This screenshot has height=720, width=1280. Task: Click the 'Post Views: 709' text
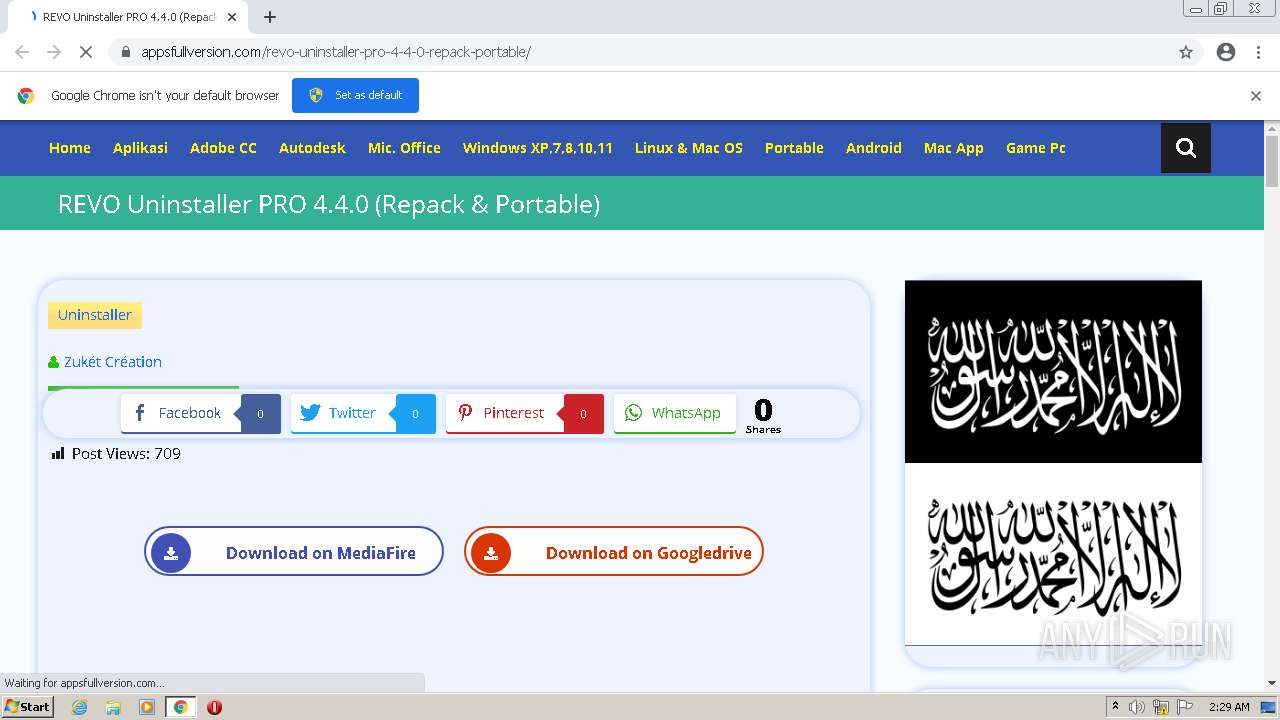pos(126,454)
